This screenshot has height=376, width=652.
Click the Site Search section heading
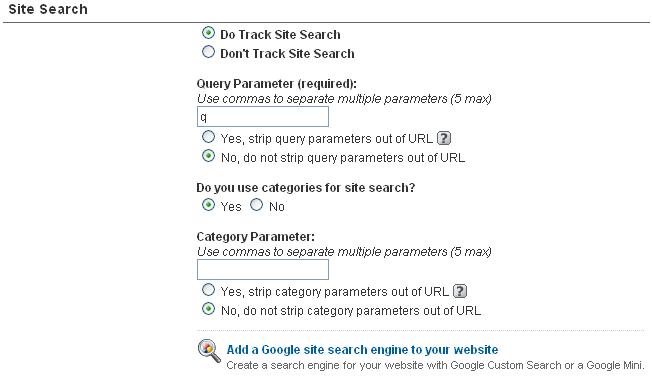tap(48, 9)
